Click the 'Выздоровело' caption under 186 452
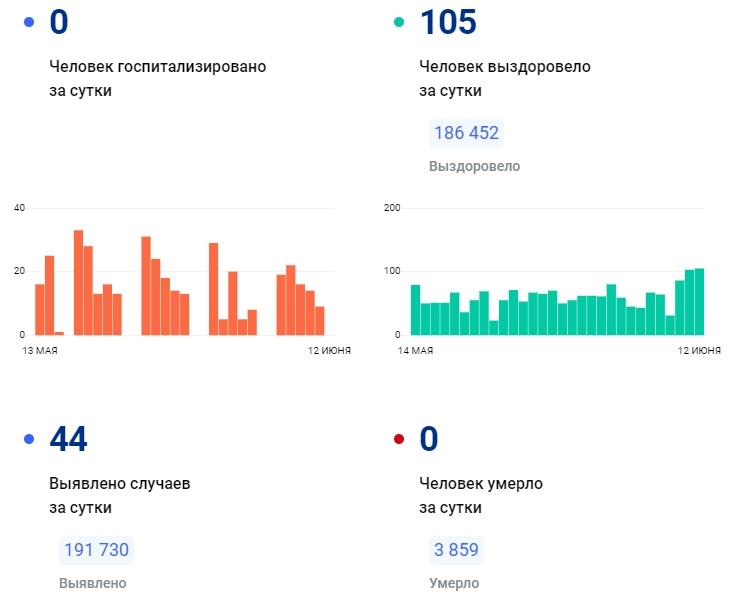The height and width of the screenshot is (594, 748). (x=474, y=166)
